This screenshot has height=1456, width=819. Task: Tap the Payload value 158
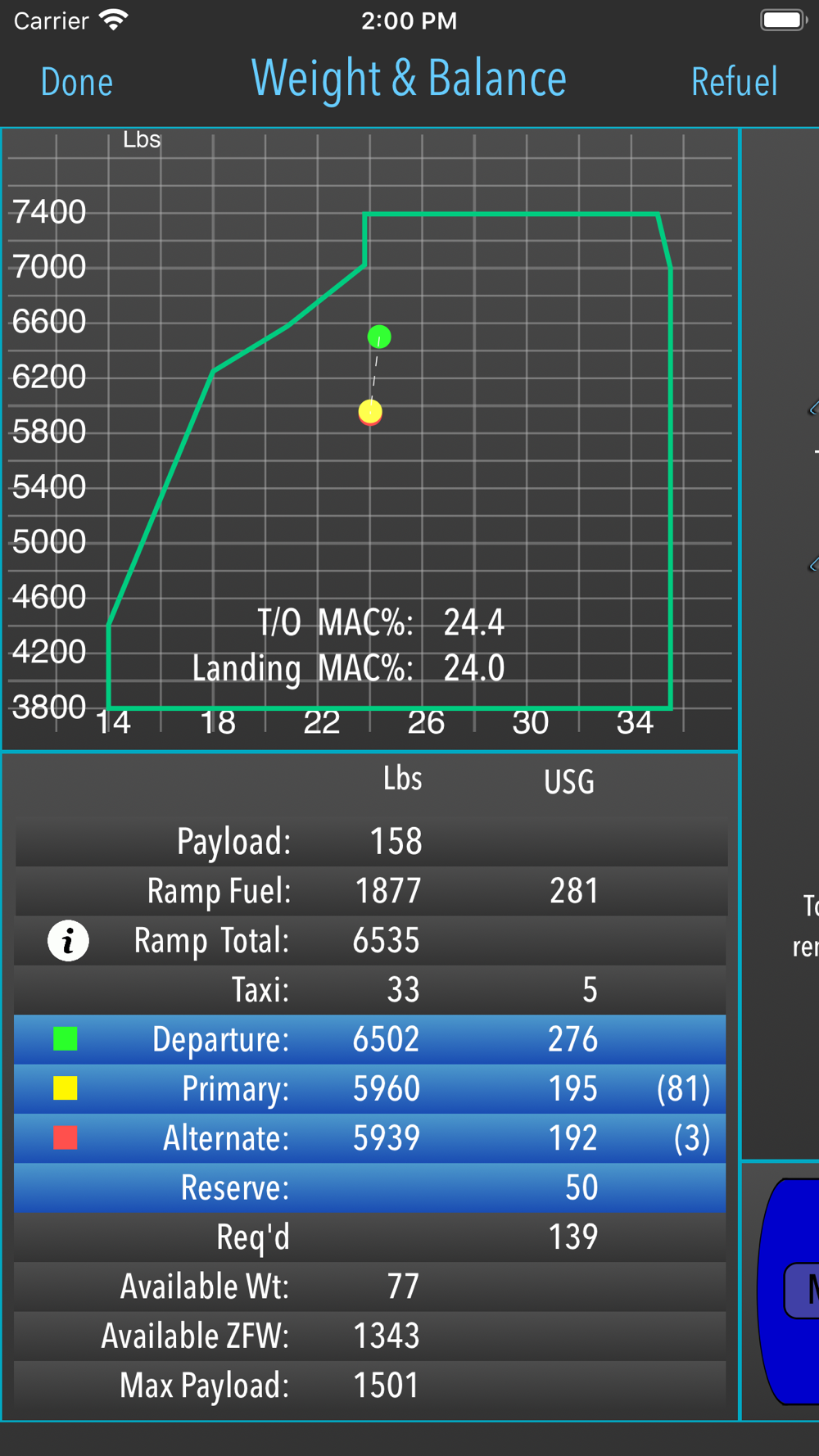pyautogui.click(x=396, y=842)
